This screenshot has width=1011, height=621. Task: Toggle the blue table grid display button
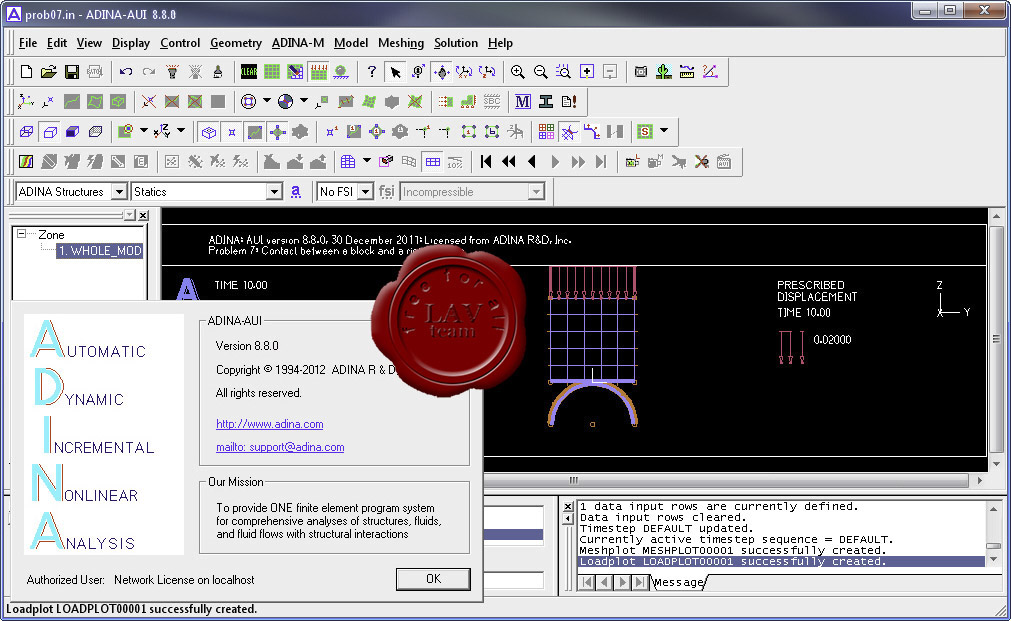433,161
